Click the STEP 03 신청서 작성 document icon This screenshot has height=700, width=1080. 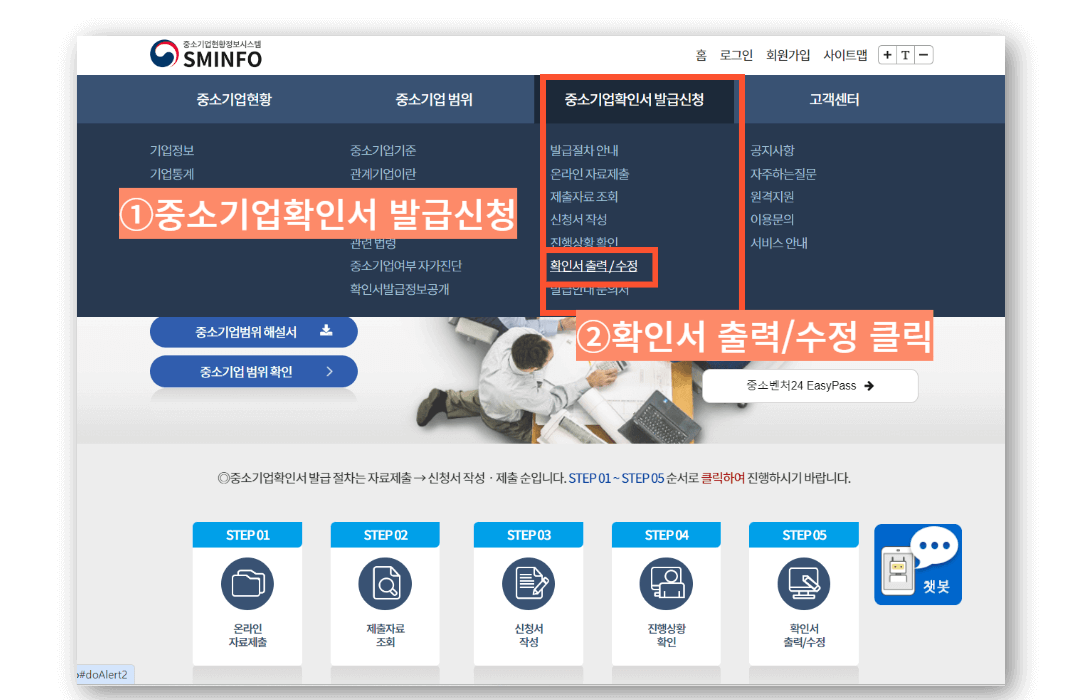[x=528, y=583]
